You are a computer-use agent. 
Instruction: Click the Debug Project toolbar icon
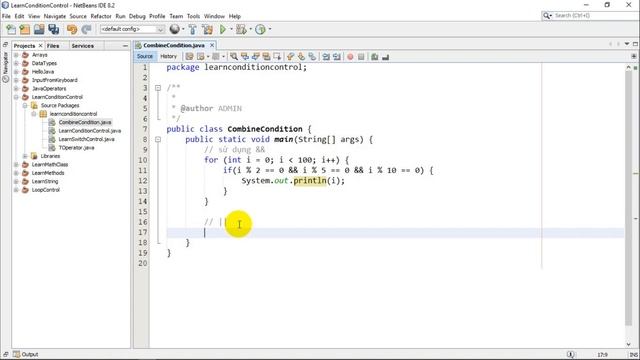(241, 29)
